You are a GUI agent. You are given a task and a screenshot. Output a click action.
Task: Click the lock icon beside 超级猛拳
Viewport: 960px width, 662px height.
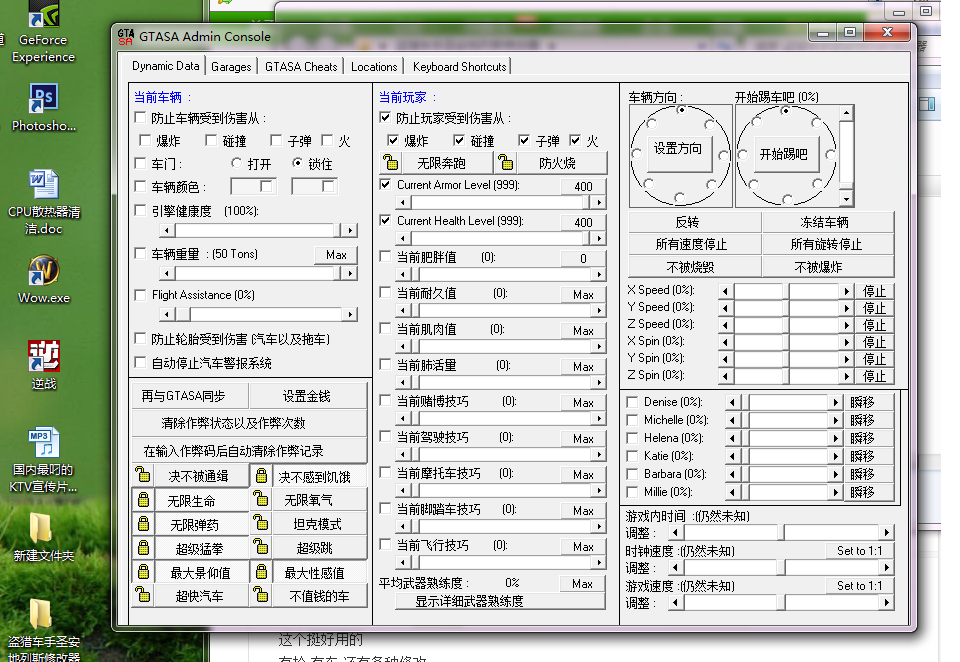coord(143,547)
